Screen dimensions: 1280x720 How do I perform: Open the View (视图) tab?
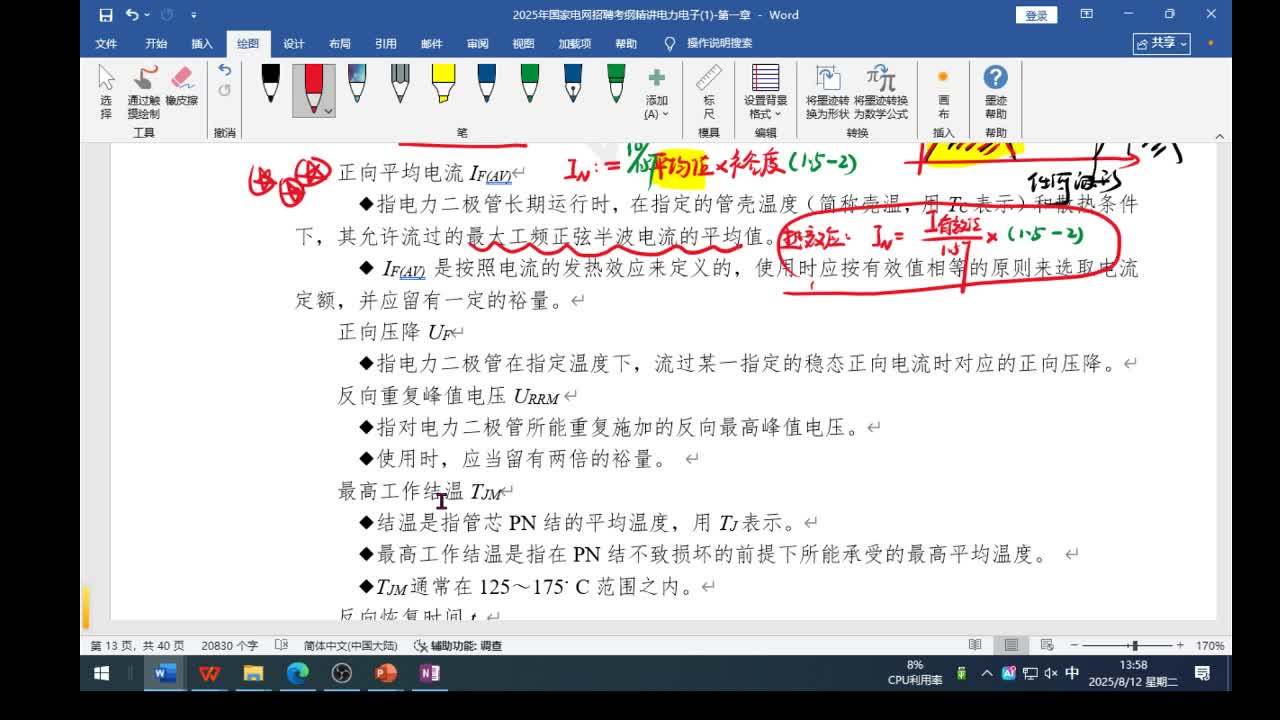point(524,44)
